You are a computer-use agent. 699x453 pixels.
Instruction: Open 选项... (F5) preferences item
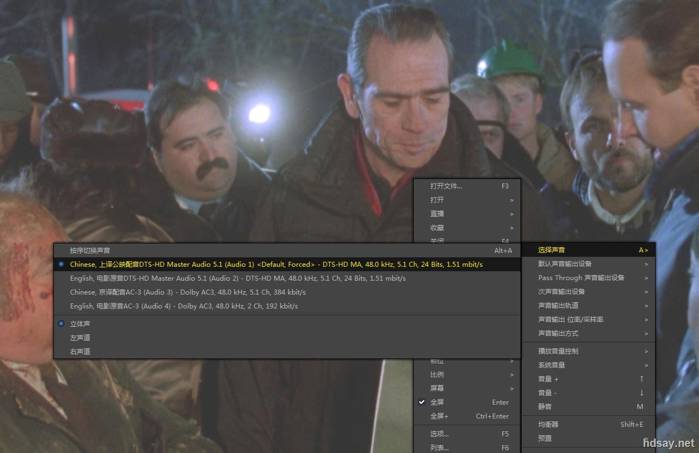[x=467, y=434]
